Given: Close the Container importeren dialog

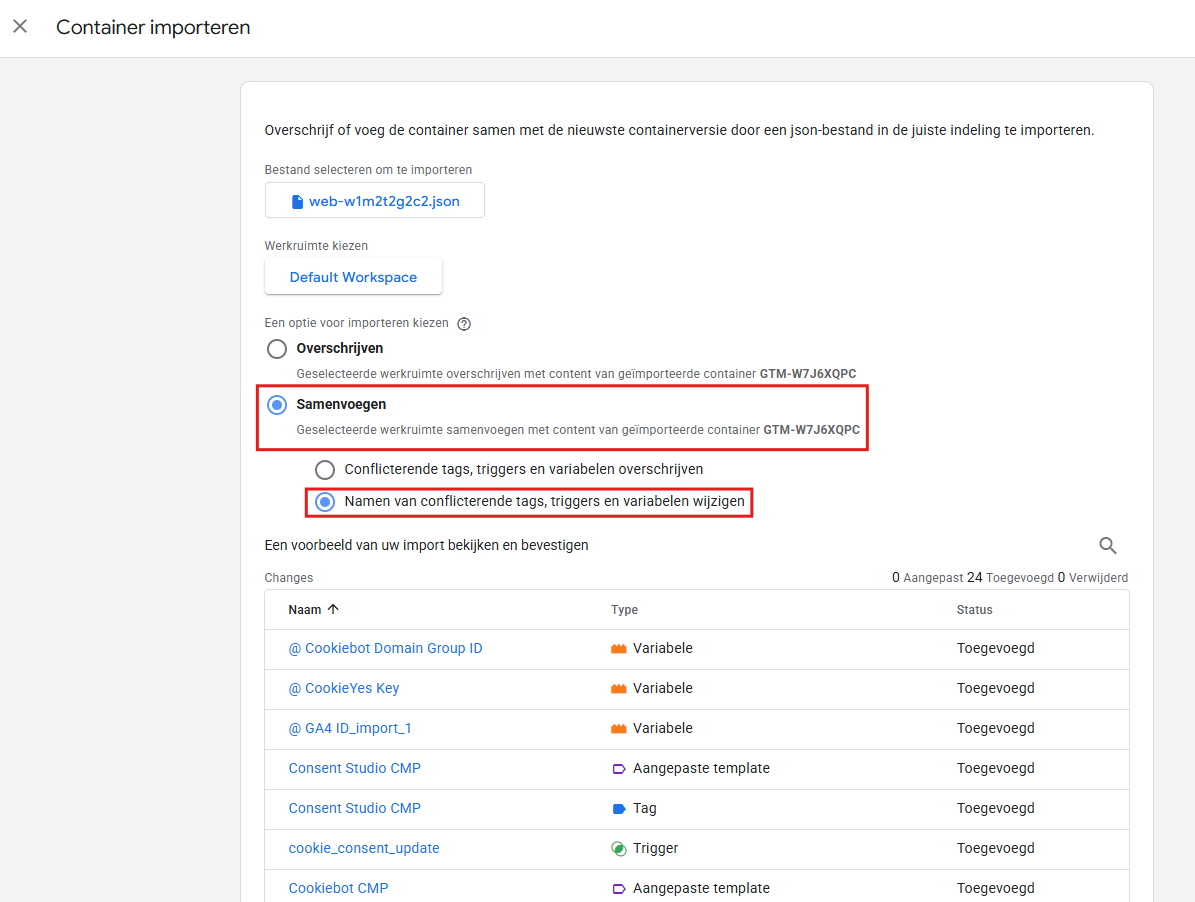Looking at the screenshot, I should [x=20, y=27].
